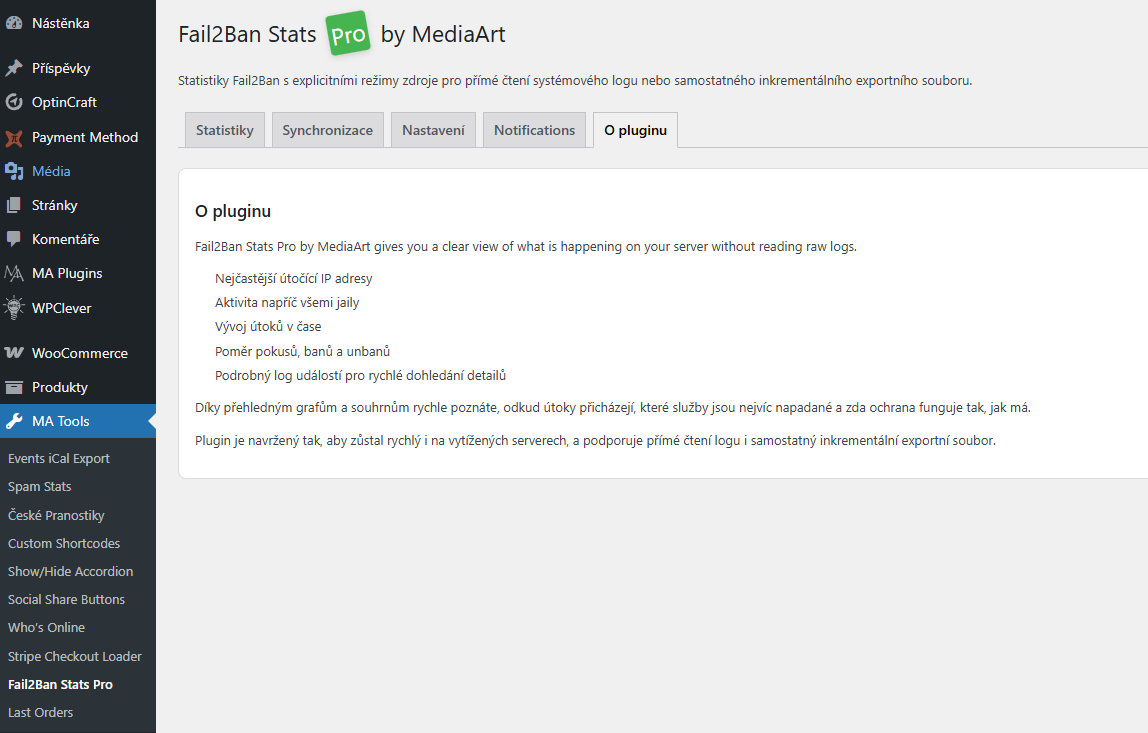Click the Stránky pages icon

[14, 205]
